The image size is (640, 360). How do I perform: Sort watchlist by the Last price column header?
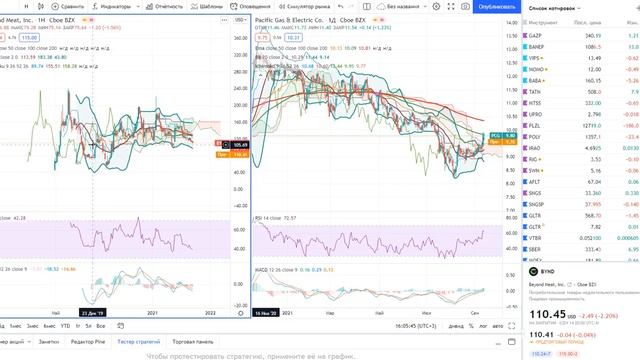coord(587,23)
